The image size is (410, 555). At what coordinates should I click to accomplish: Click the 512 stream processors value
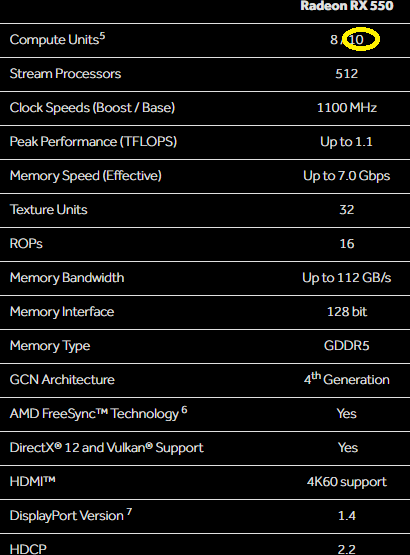click(347, 74)
